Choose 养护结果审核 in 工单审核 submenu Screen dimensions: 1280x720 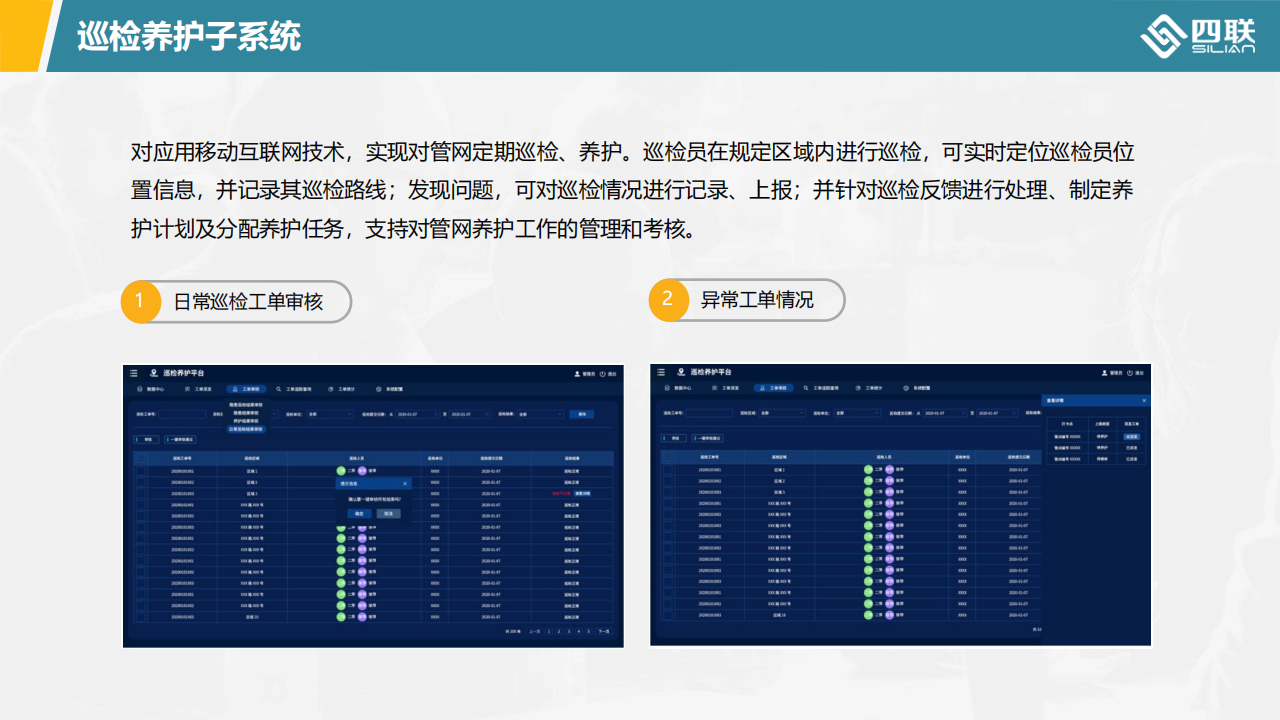coord(246,420)
